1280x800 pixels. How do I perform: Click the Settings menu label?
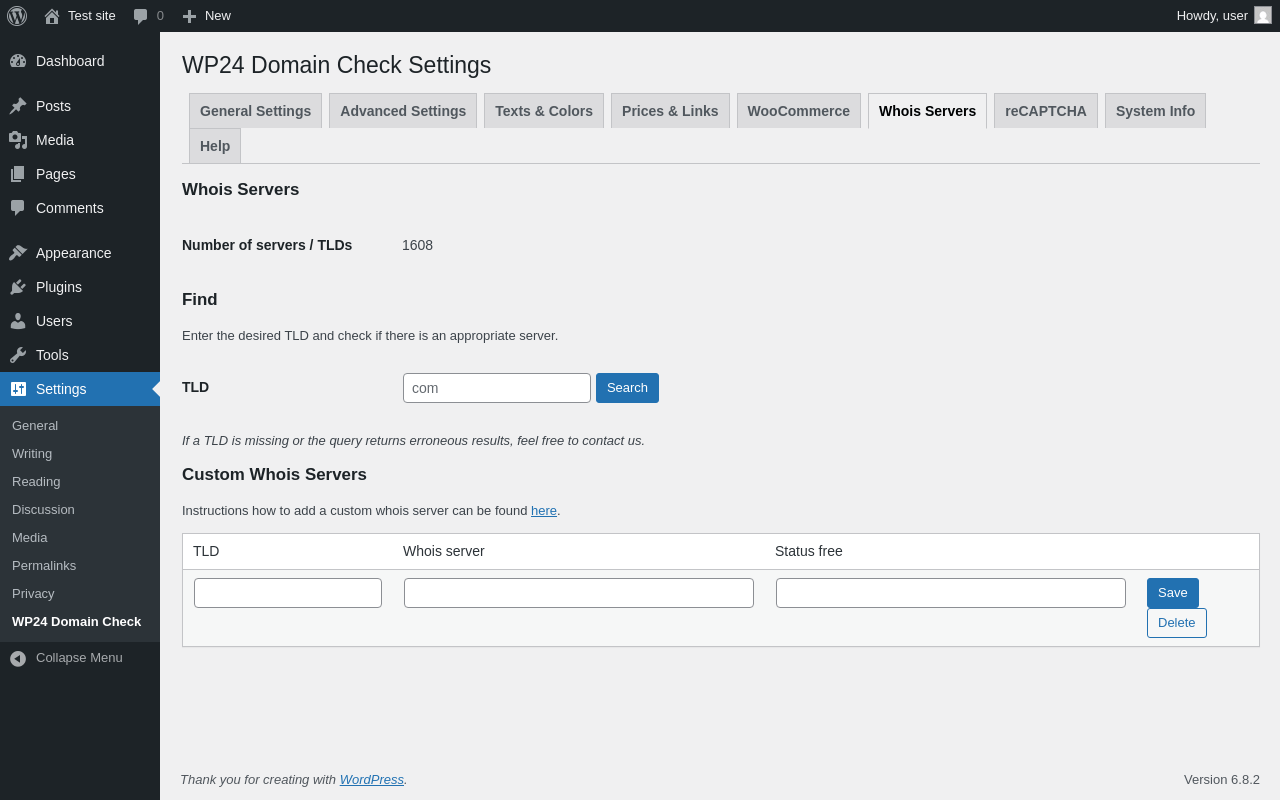click(x=61, y=389)
